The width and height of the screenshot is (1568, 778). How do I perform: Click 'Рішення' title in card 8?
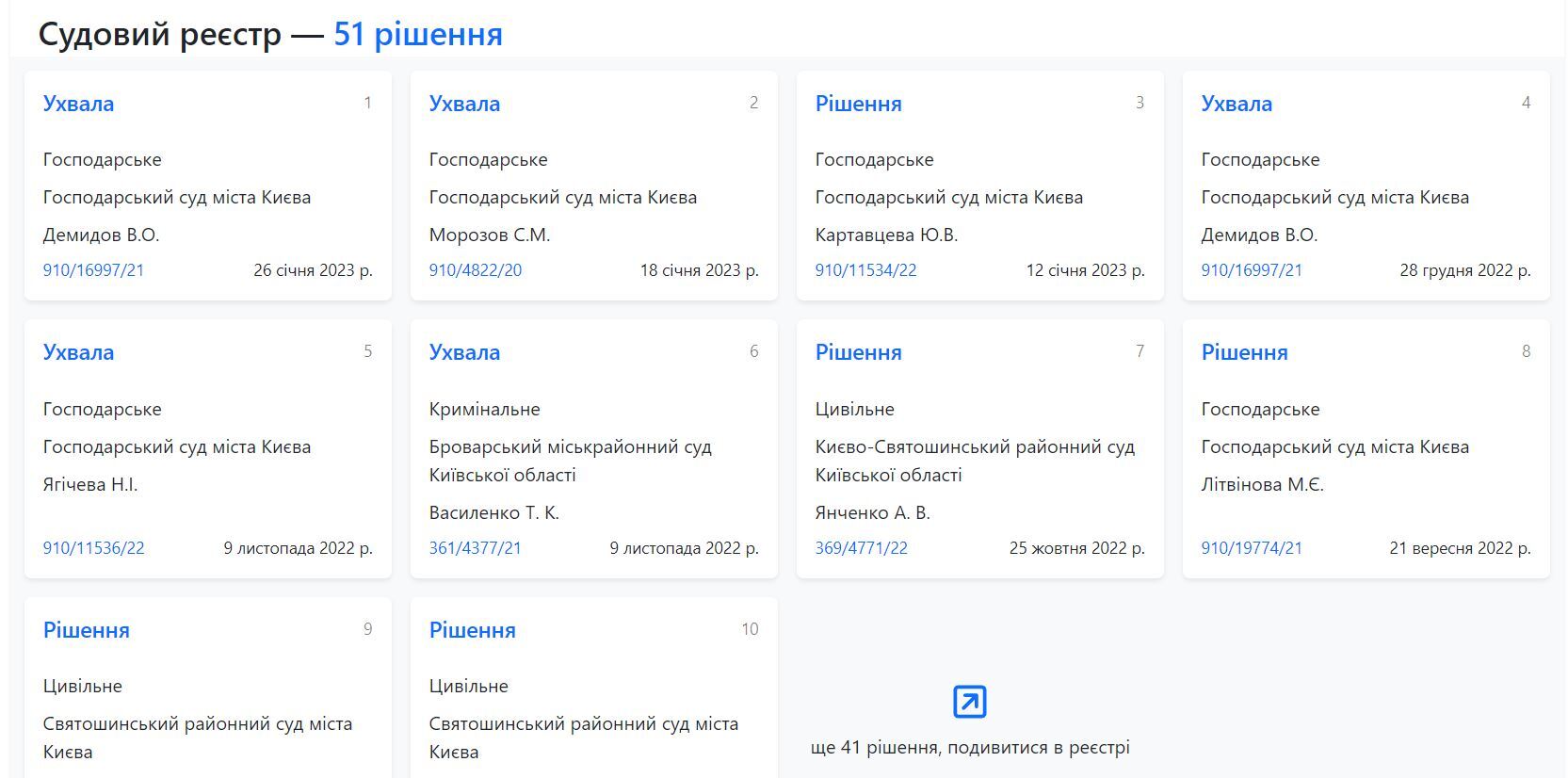point(1244,352)
